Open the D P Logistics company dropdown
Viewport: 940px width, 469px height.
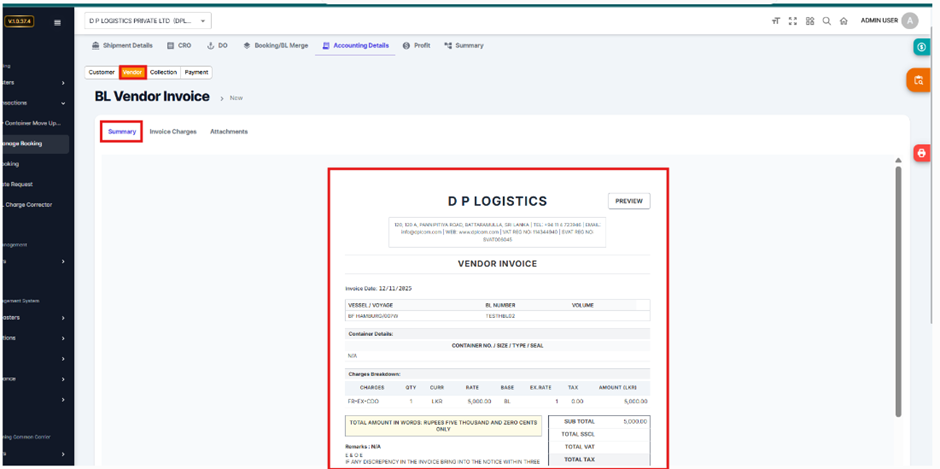tap(147, 21)
